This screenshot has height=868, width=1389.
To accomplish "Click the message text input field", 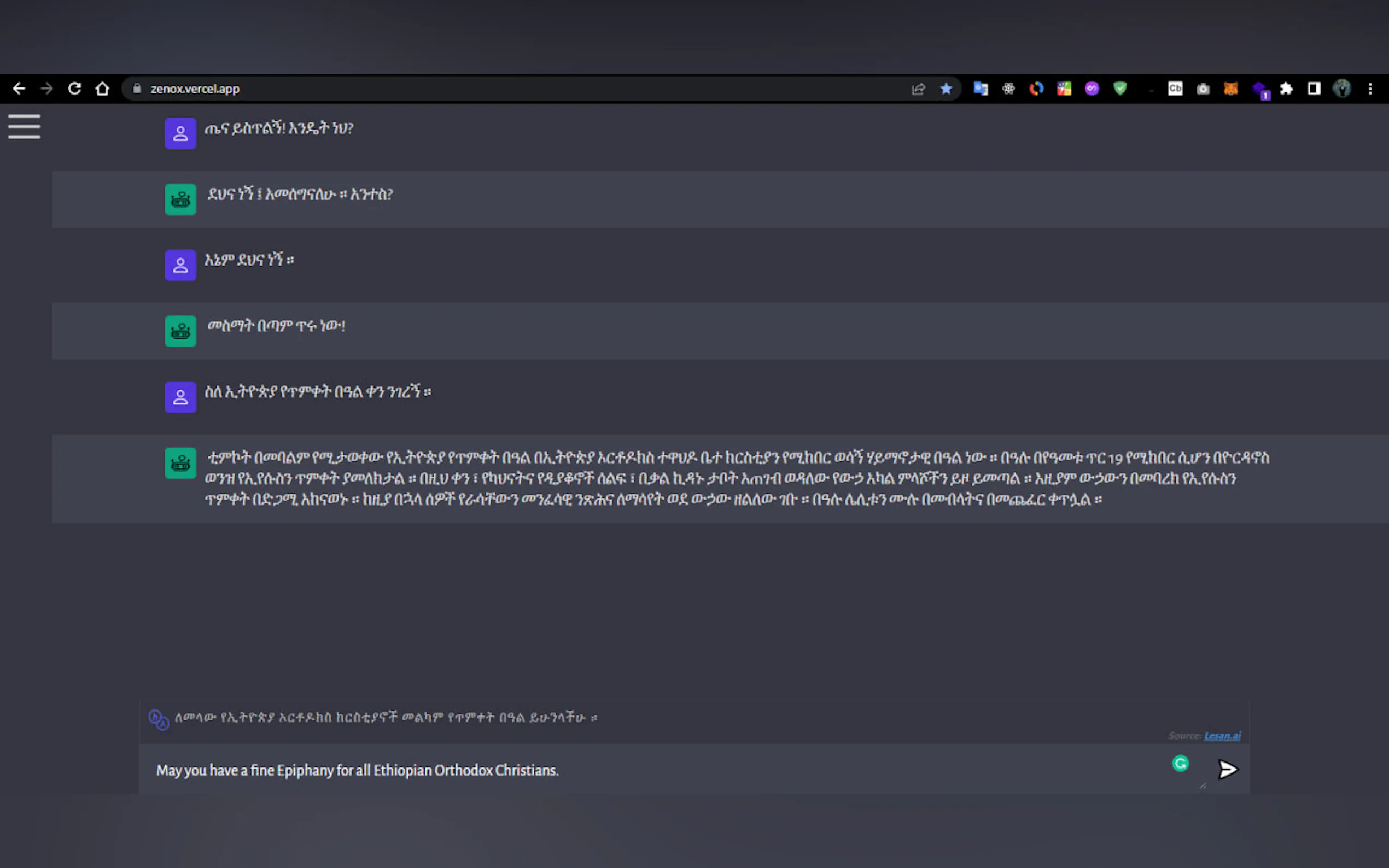I will pyautogui.click(x=632, y=770).
